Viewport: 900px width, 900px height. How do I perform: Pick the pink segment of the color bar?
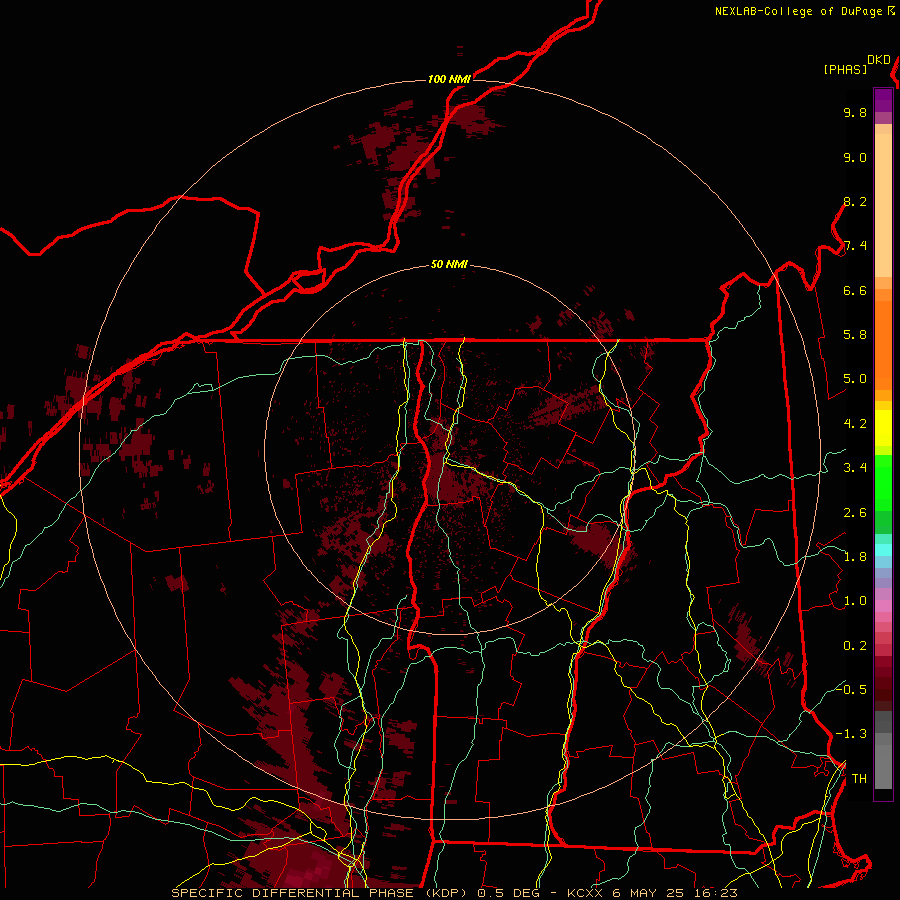(883, 606)
